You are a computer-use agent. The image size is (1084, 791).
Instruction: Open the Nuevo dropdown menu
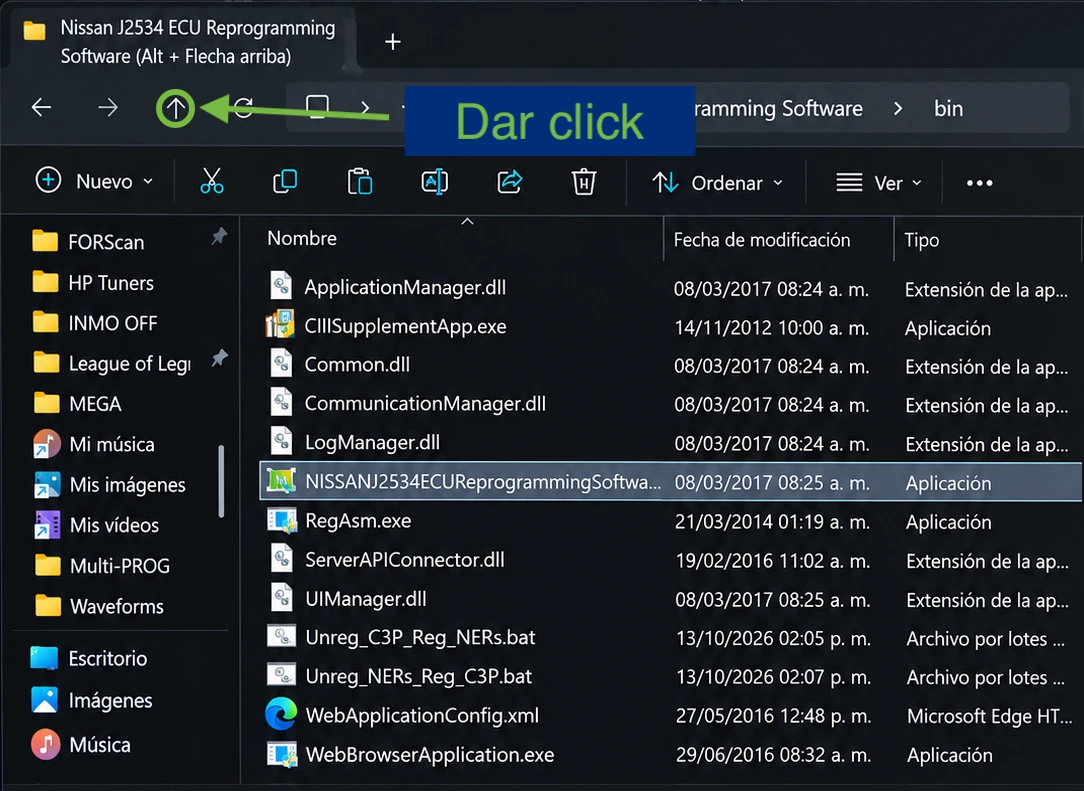pyautogui.click(x=95, y=181)
